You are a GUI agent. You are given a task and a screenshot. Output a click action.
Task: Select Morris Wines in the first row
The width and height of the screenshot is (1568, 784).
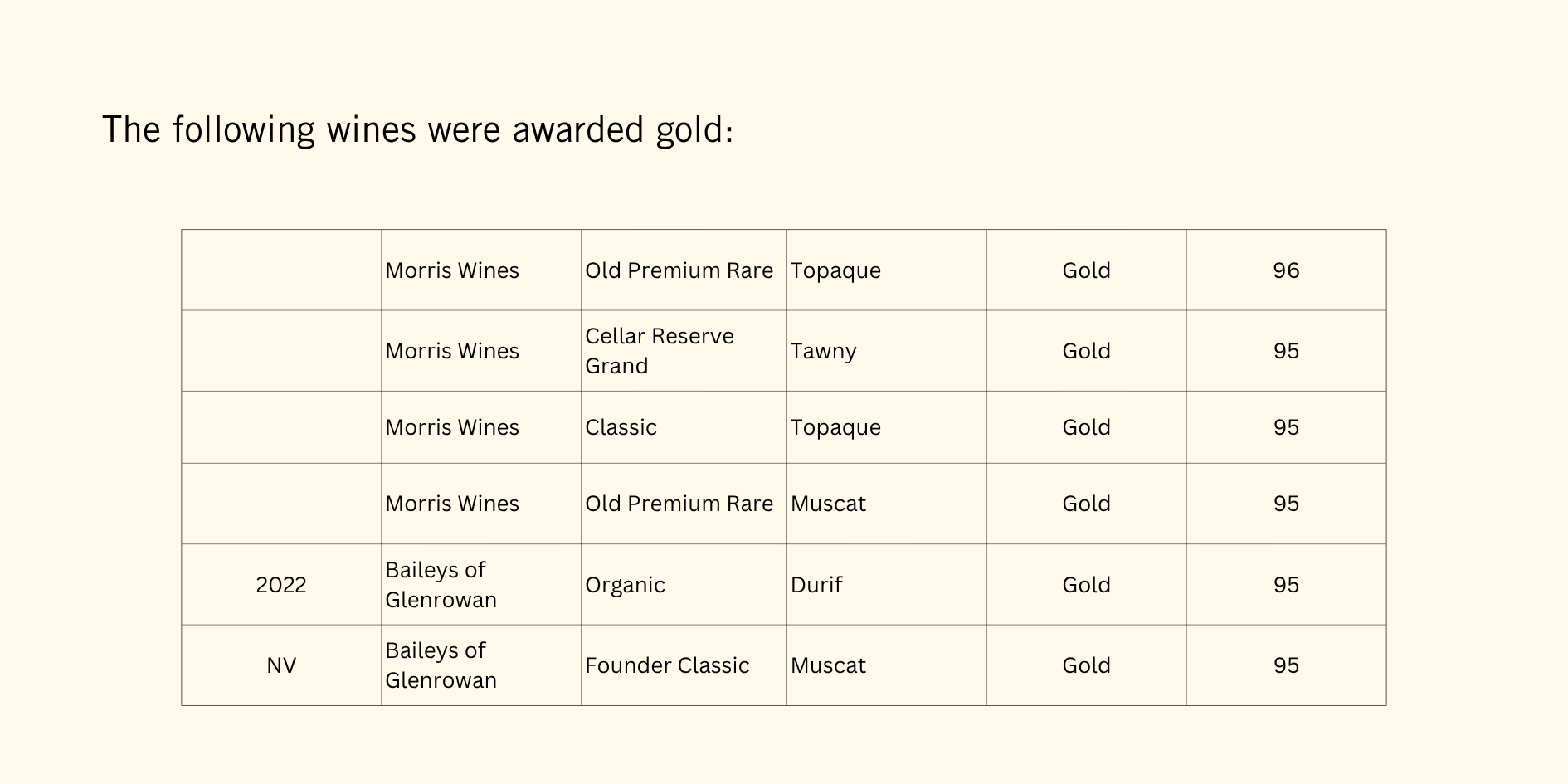(x=480, y=270)
